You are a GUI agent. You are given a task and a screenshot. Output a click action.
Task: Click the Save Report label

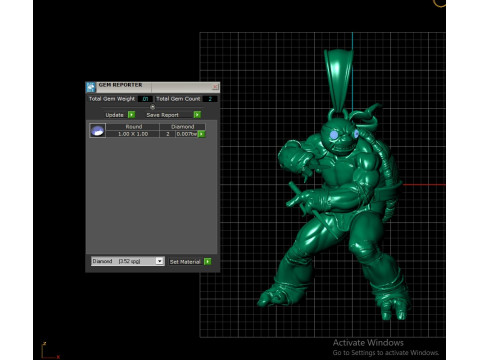pos(162,115)
